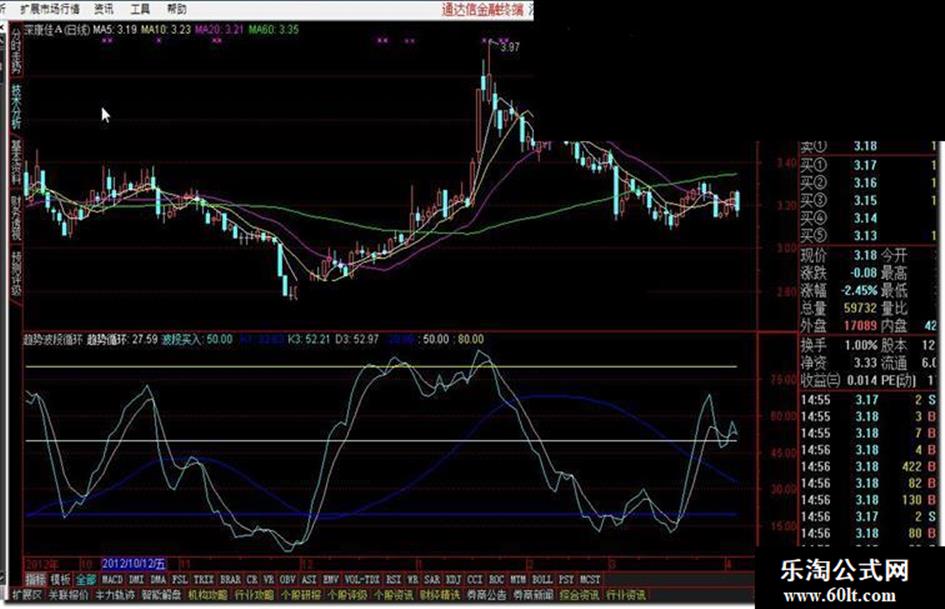
Task: Click the K3: 52.21 value
Action: click(x=309, y=339)
